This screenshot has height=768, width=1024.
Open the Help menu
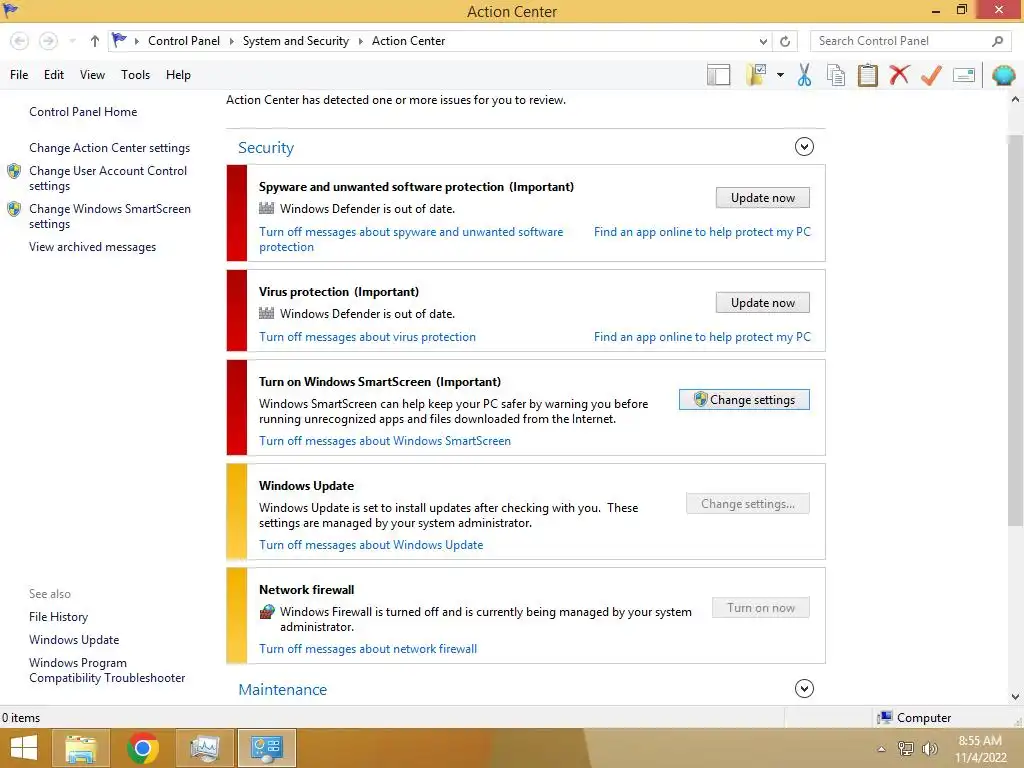coord(178,75)
